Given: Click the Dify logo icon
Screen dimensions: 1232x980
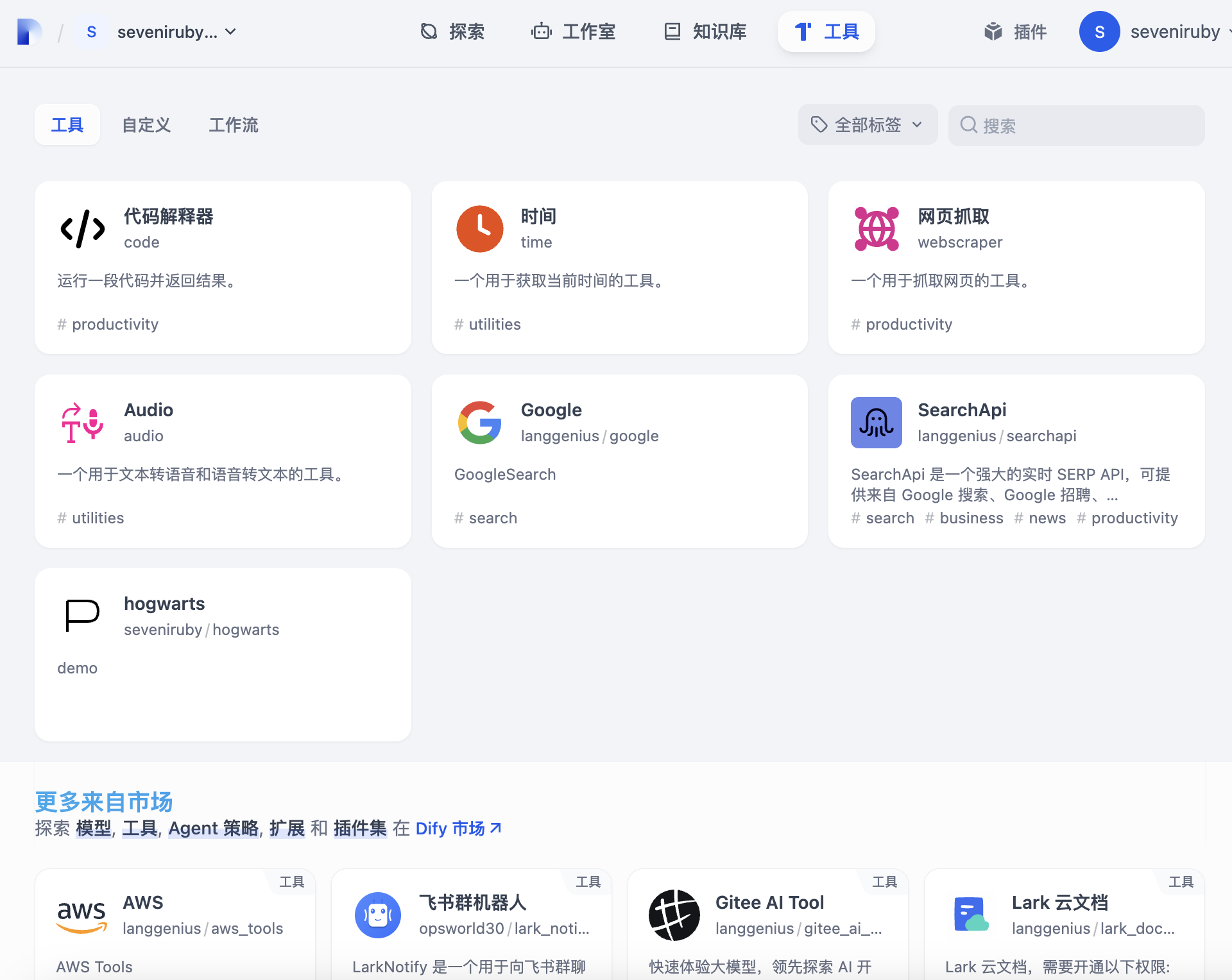Looking at the screenshot, I should coord(29,32).
